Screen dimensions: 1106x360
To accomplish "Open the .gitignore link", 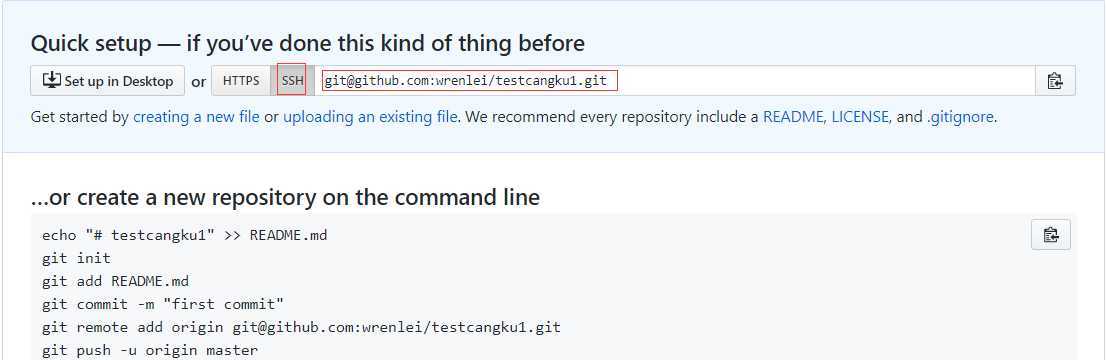I will coord(960,117).
